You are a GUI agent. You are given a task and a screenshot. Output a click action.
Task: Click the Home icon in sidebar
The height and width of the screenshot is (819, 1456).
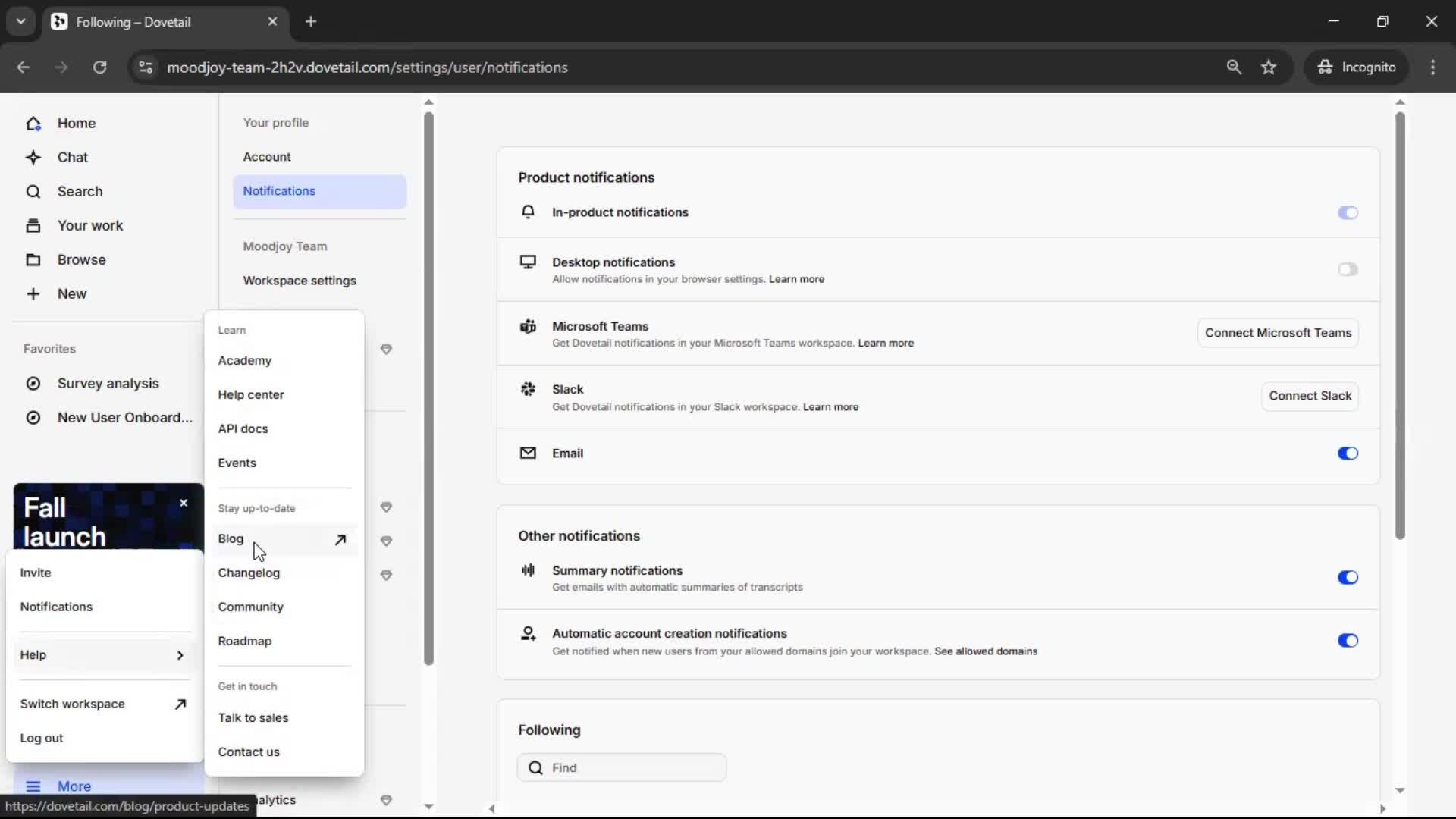tap(33, 124)
